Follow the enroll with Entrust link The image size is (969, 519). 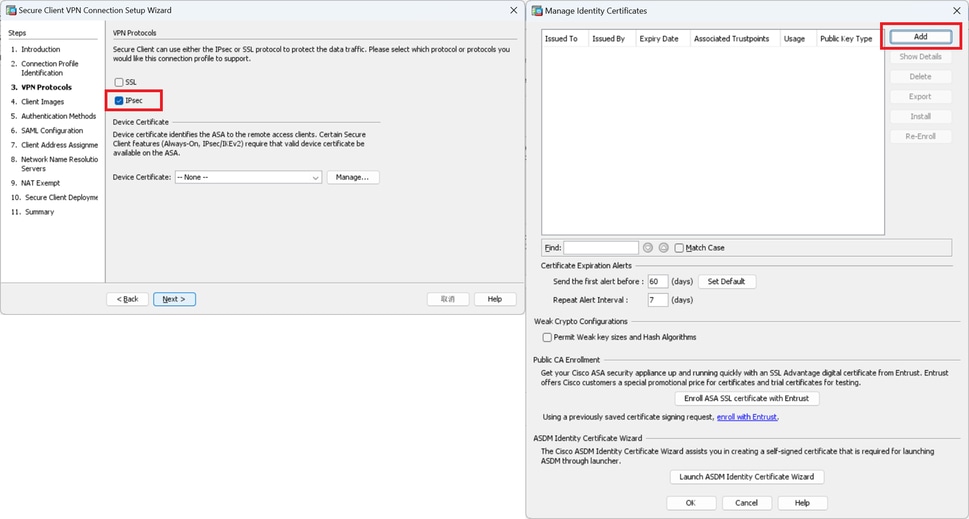[747, 417]
